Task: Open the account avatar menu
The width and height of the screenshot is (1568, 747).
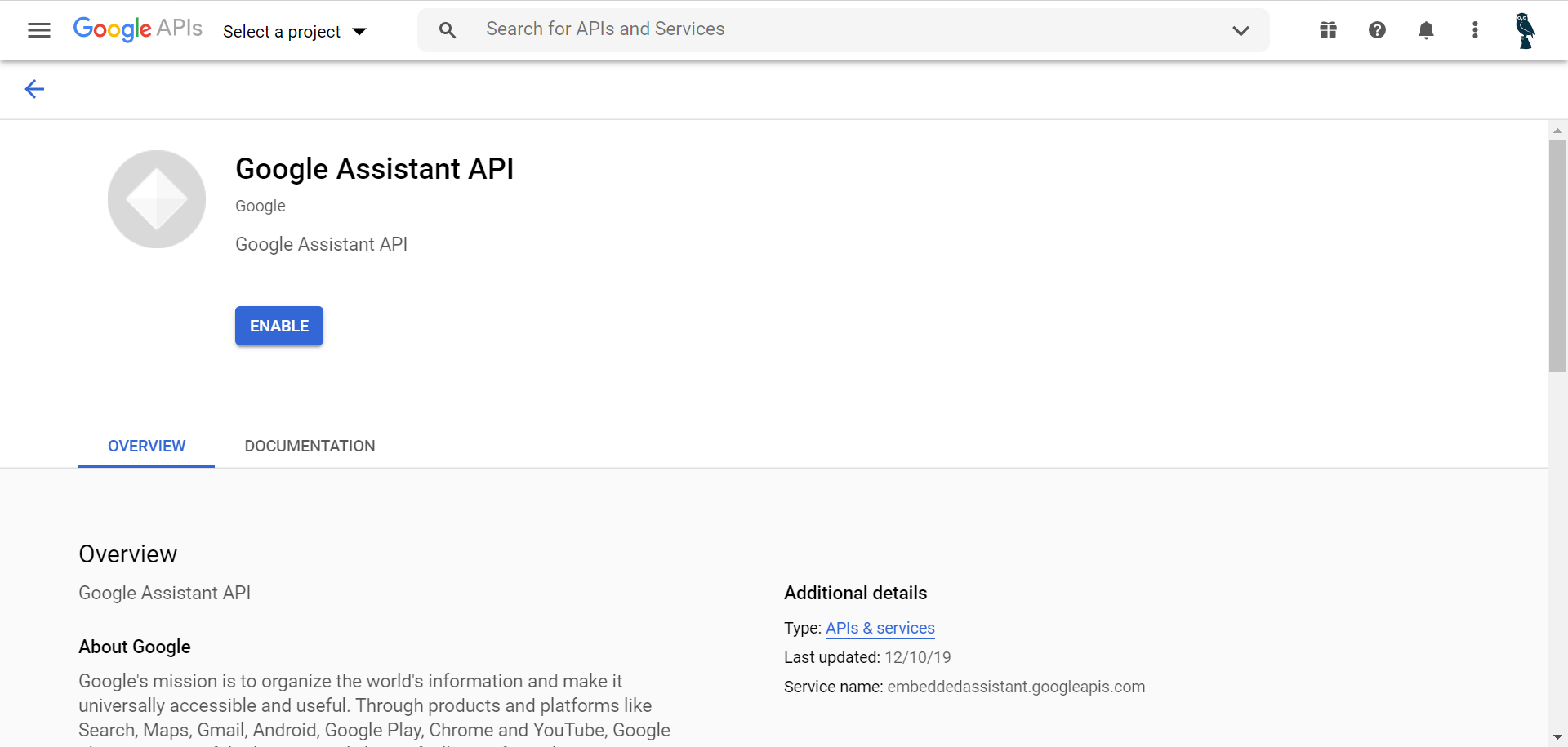Action: tap(1524, 31)
